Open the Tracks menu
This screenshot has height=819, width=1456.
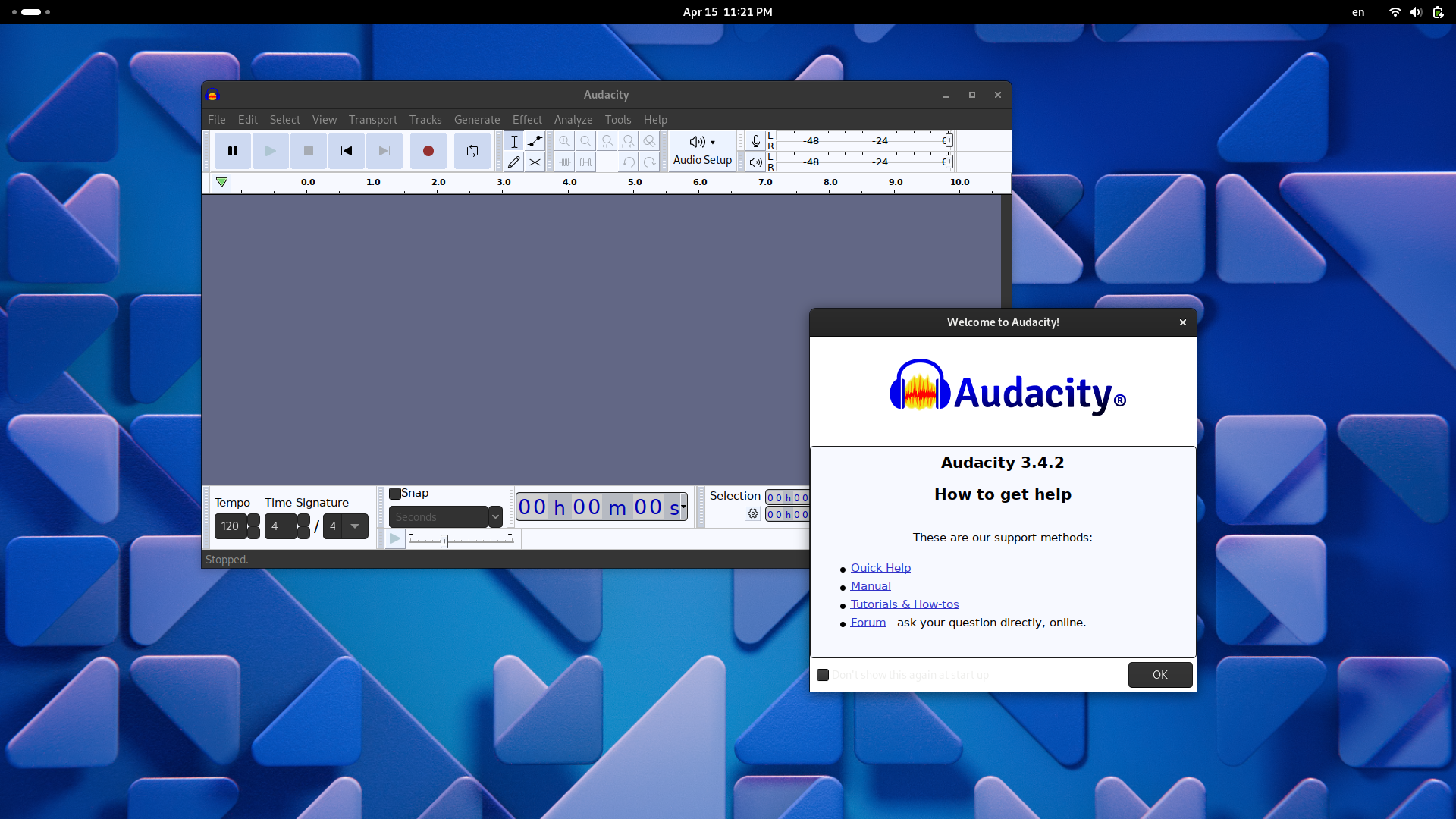click(425, 120)
